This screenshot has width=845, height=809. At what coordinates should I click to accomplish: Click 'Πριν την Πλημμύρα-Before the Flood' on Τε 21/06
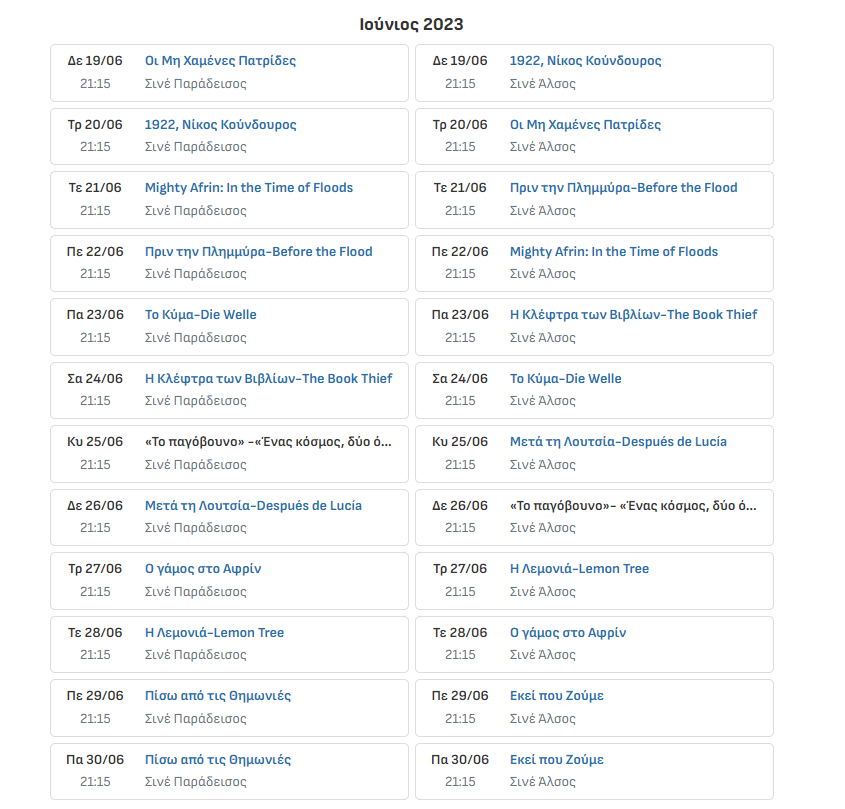pyautogui.click(x=623, y=188)
